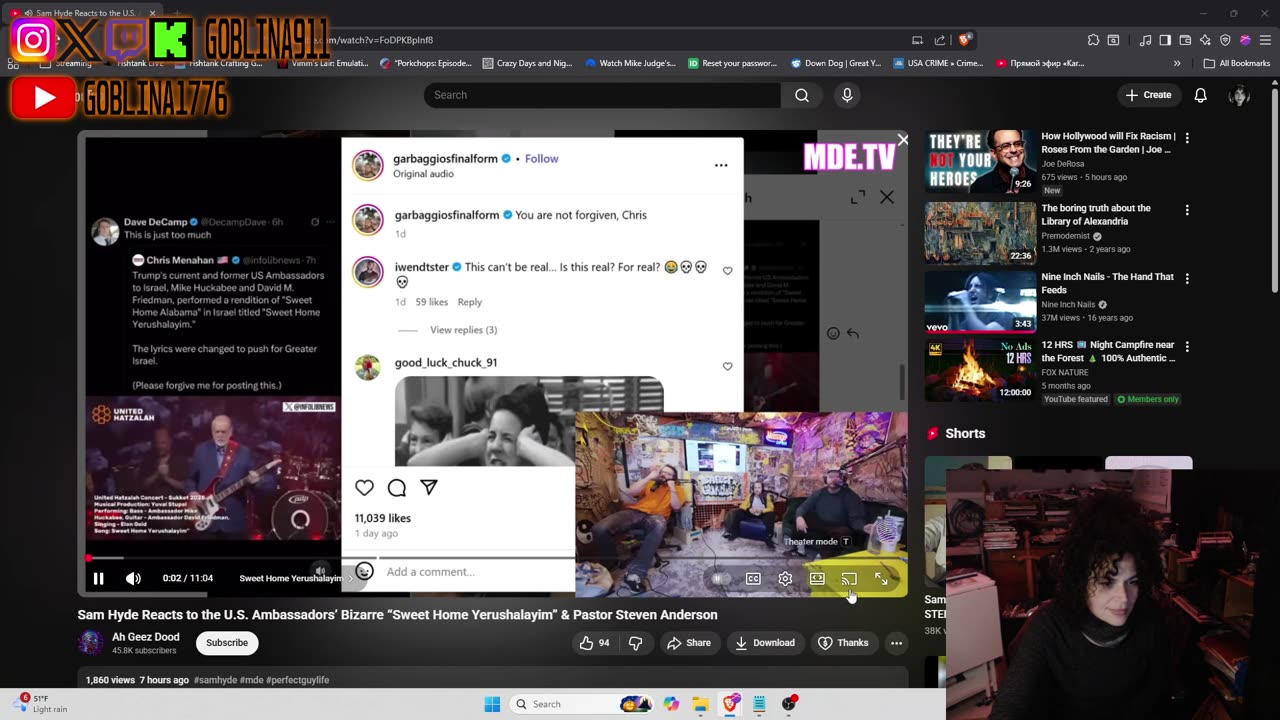The height and width of the screenshot is (720, 1280).
Task: Subscribe to Ah Geez Dood
Action: point(227,643)
